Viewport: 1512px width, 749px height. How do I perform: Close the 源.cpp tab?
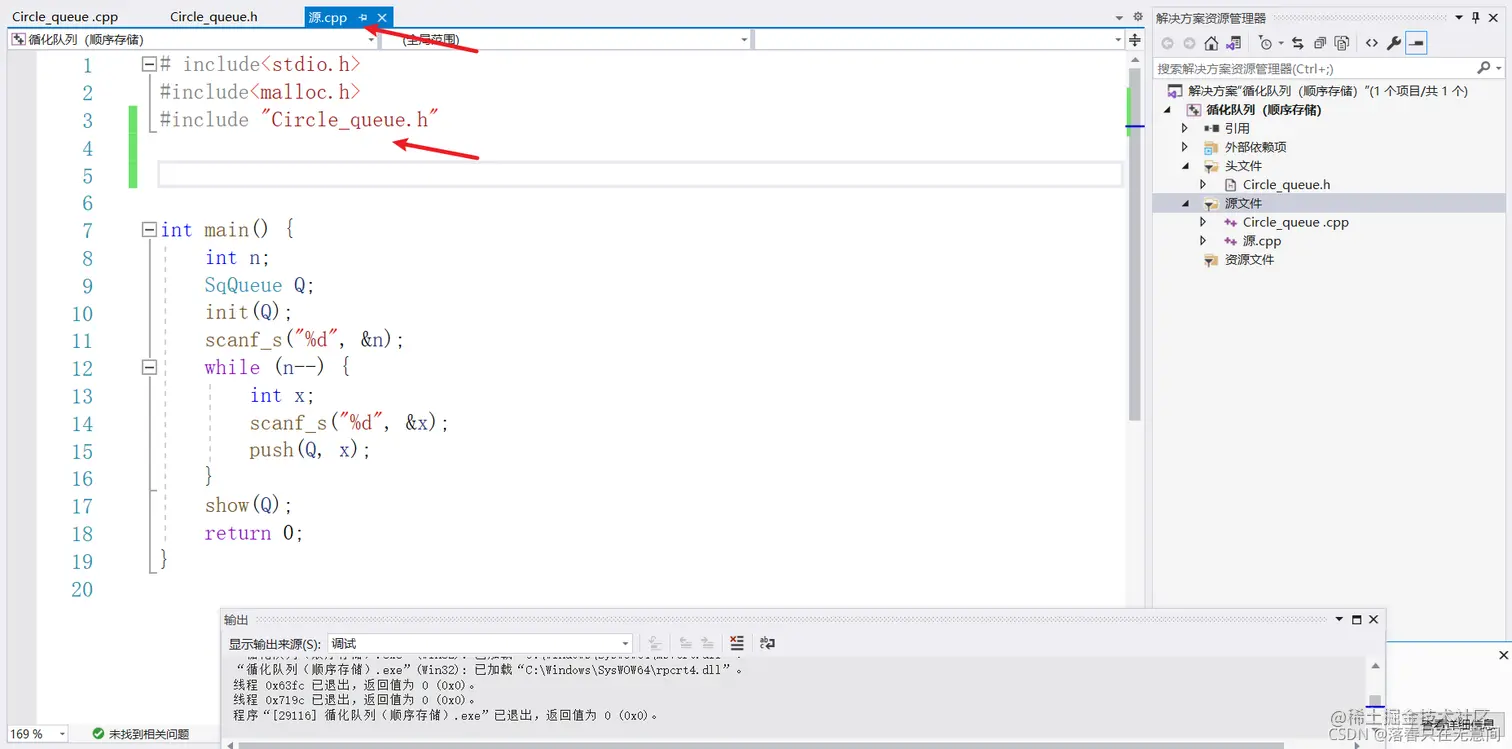tap(382, 18)
